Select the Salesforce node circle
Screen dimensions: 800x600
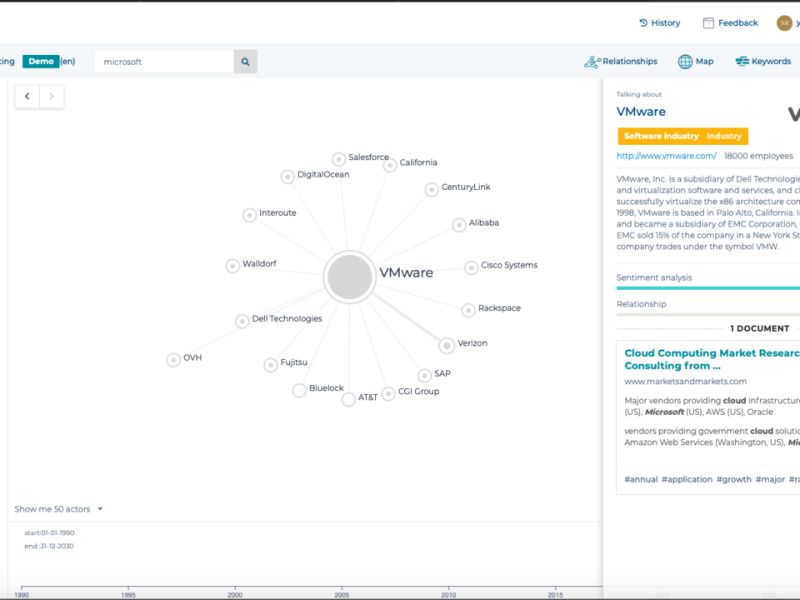click(339, 159)
